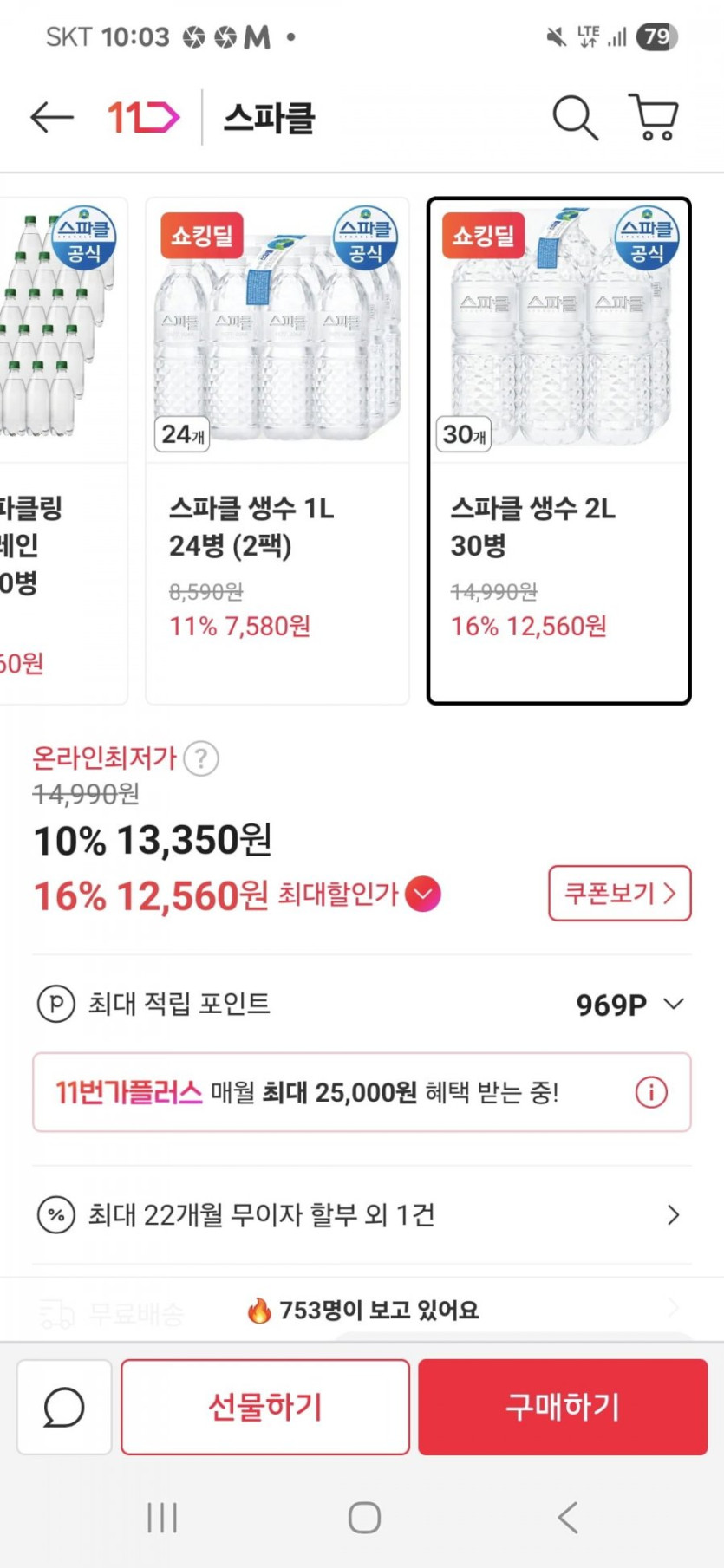Tap the 스파클 brand title
This screenshot has height=1568, width=724.
click(x=269, y=118)
